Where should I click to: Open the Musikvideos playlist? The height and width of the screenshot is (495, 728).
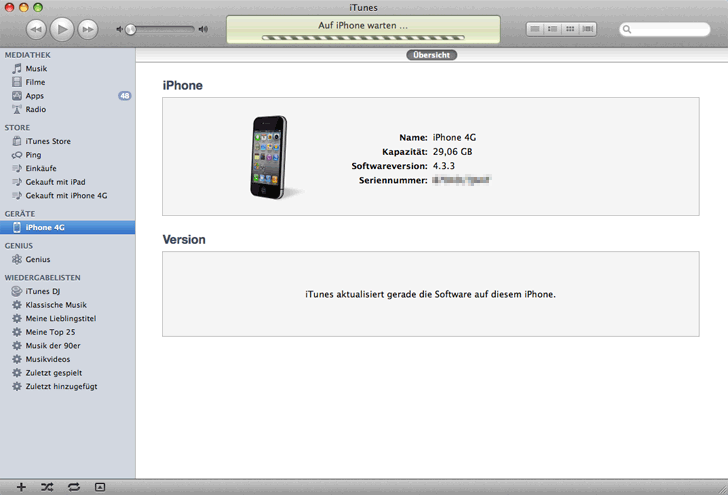click(68, 359)
